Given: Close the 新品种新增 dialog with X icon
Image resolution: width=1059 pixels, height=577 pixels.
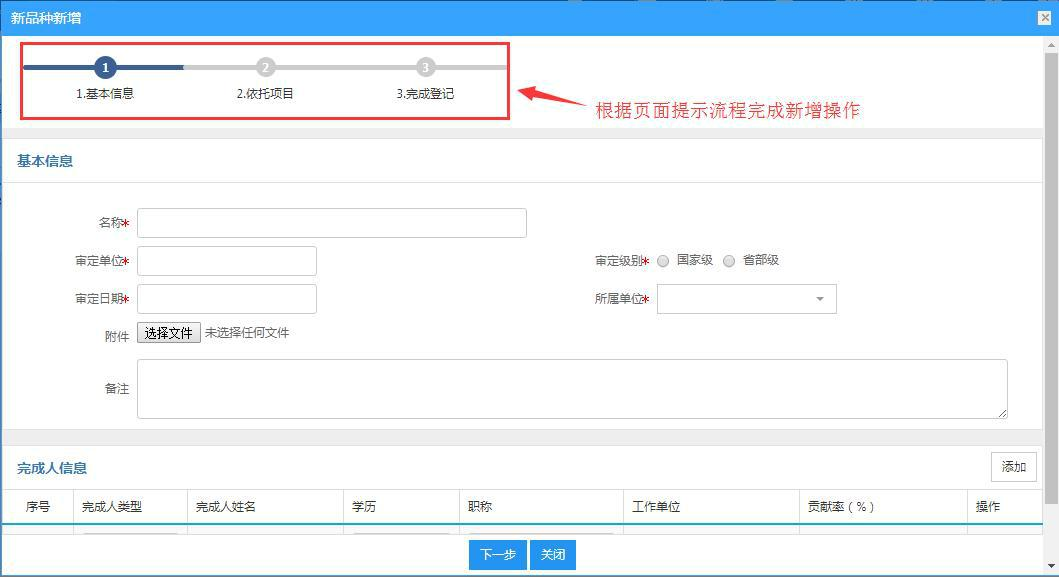Looking at the screenshot, I should 1044,18.
